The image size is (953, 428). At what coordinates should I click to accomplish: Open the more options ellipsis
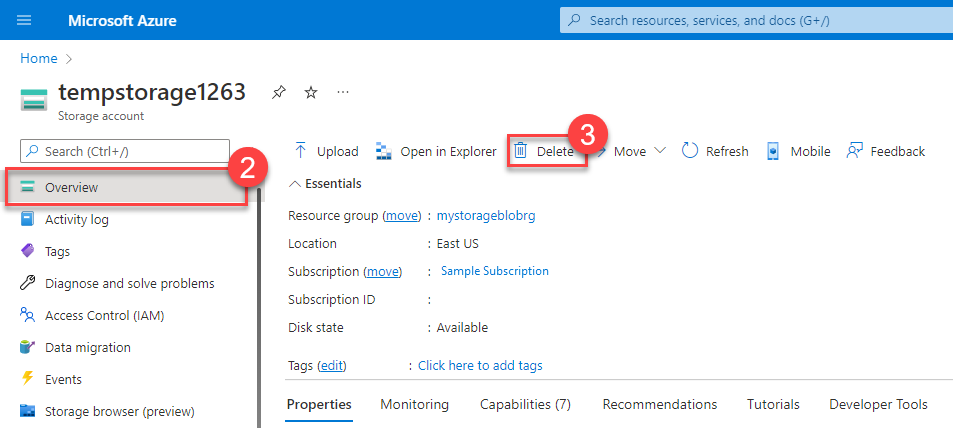[343, 92]
